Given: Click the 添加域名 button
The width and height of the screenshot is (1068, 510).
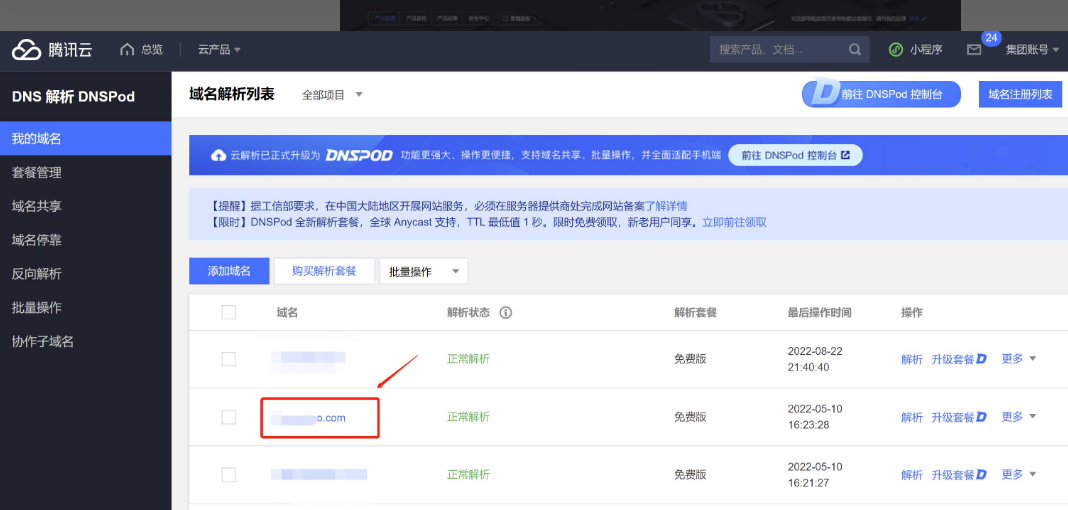Looking at the screenshot, I should pos(229,271).
